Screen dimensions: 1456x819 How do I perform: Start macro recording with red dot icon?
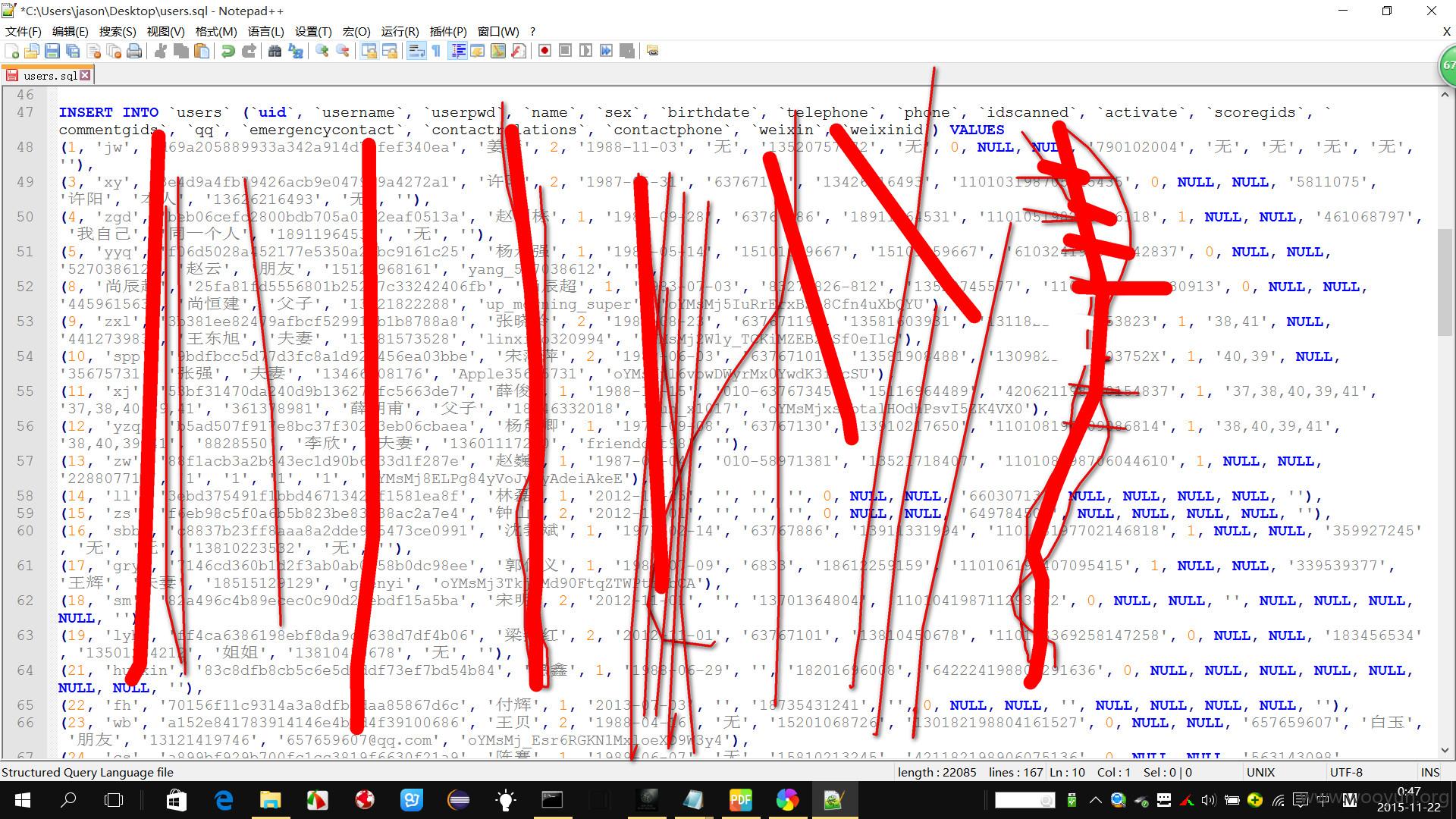point(544,51)
